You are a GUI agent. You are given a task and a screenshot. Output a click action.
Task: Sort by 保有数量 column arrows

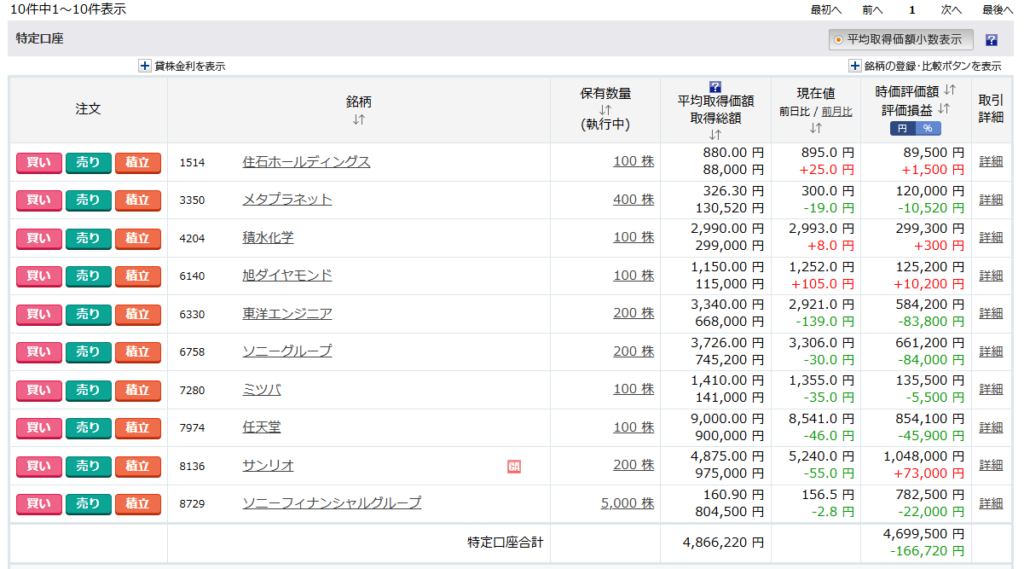pos(605,110)
